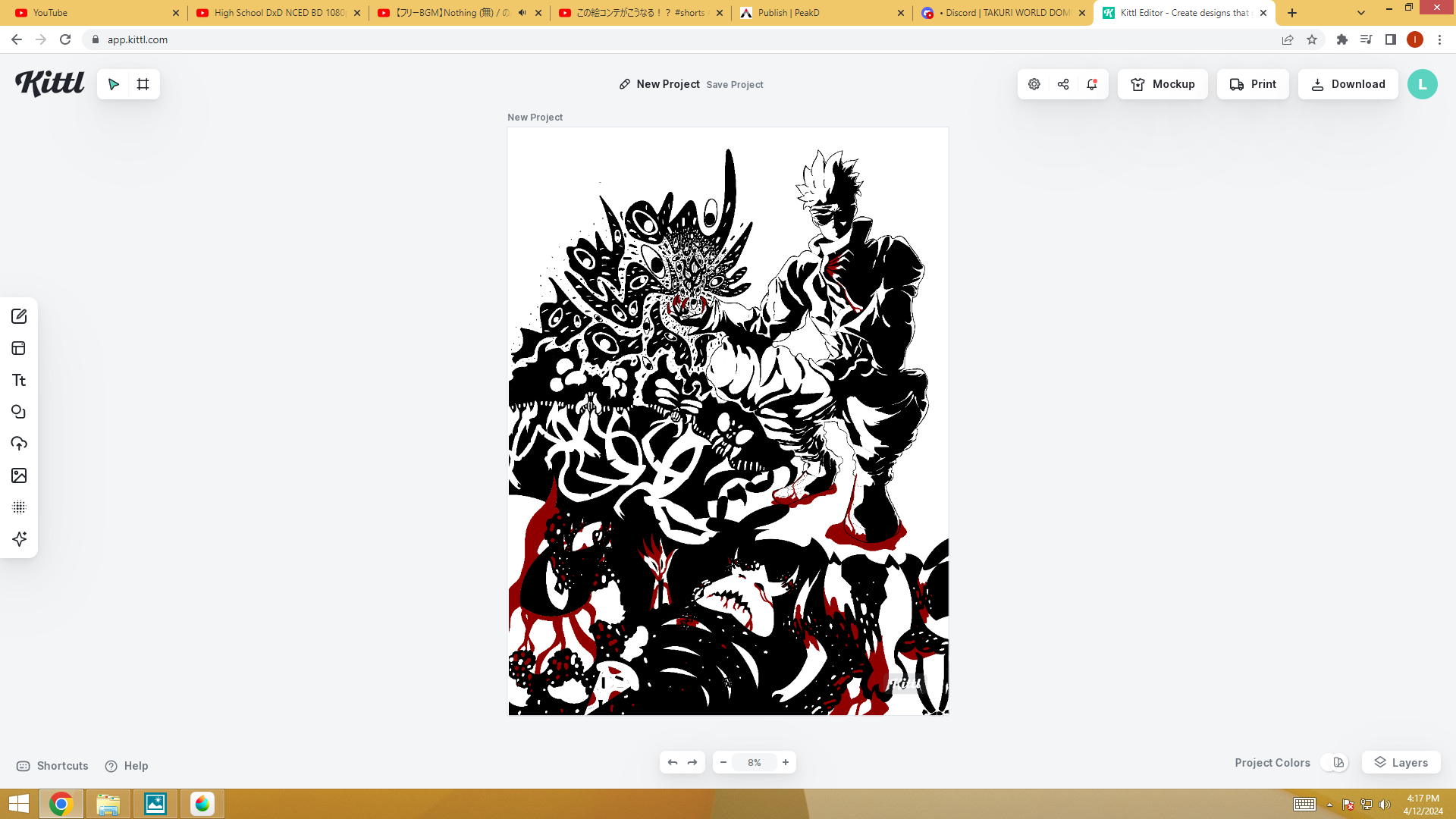Viewport: 1456px width, 819px height.
Task: Open keyboard Shortcuts
Action: (52, 766)
